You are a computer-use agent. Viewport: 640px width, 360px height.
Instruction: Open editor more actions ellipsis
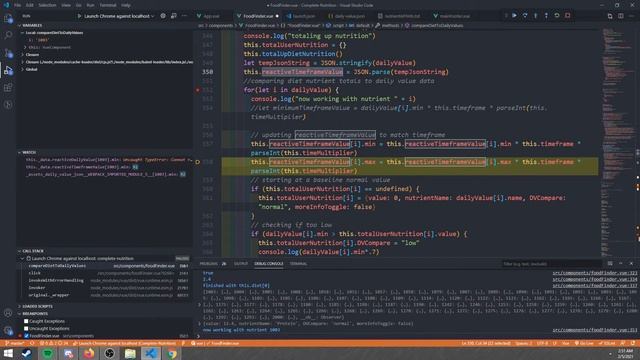tap(631, 16)
